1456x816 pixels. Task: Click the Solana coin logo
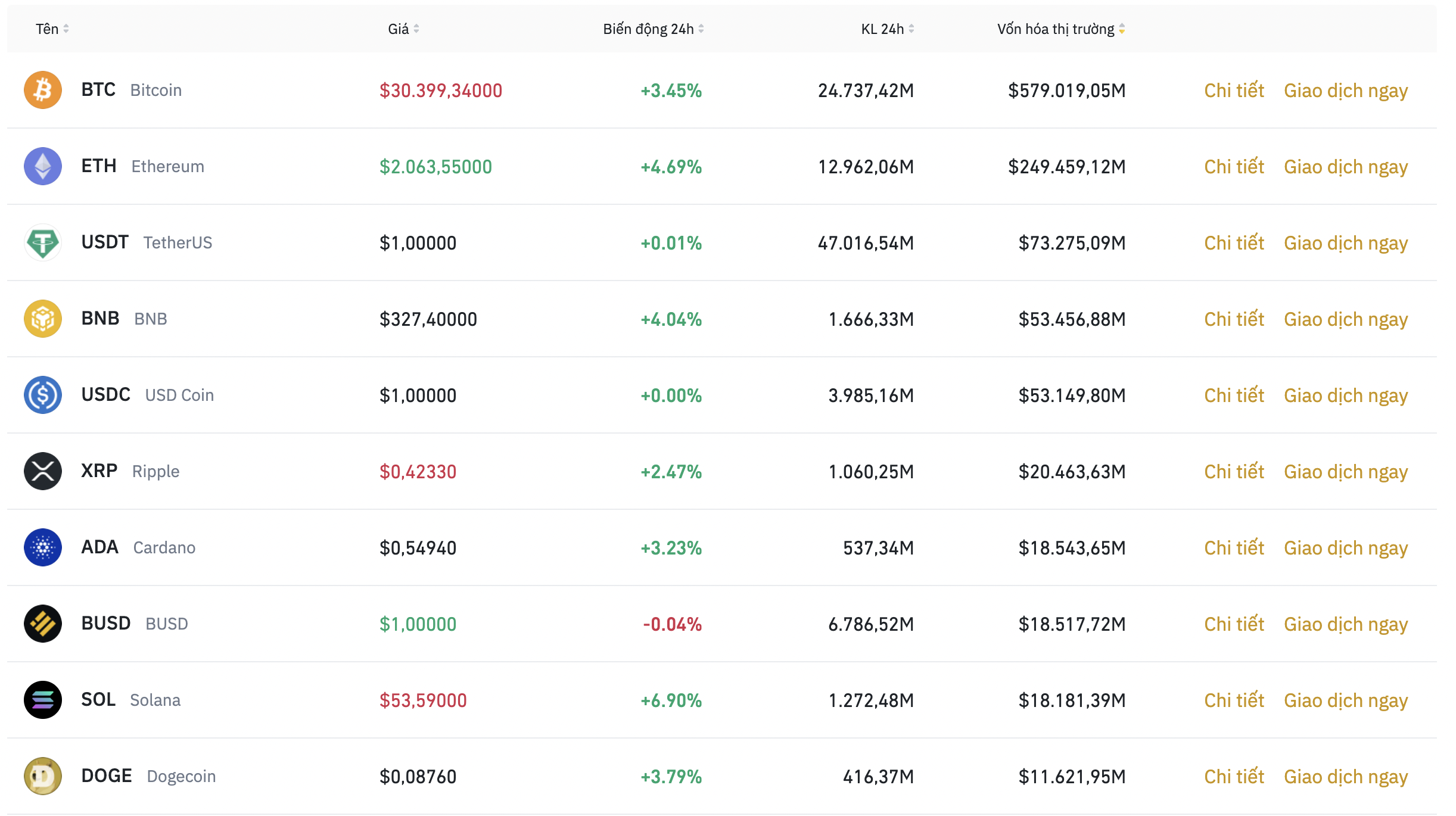(43, 700)
